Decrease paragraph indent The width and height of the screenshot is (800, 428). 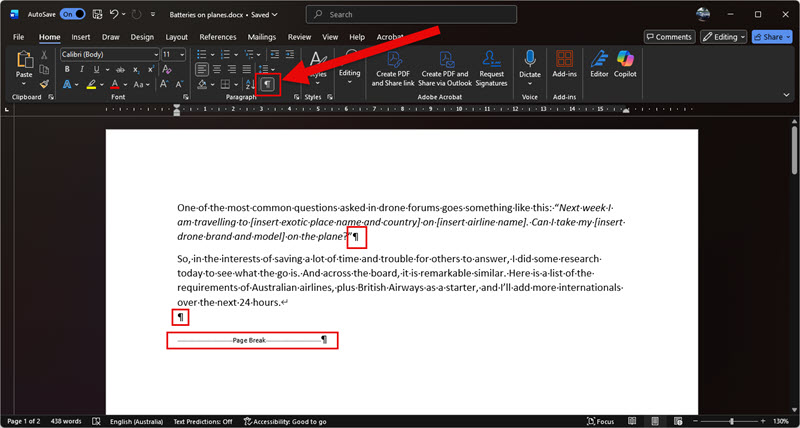(x=274, y=54)
